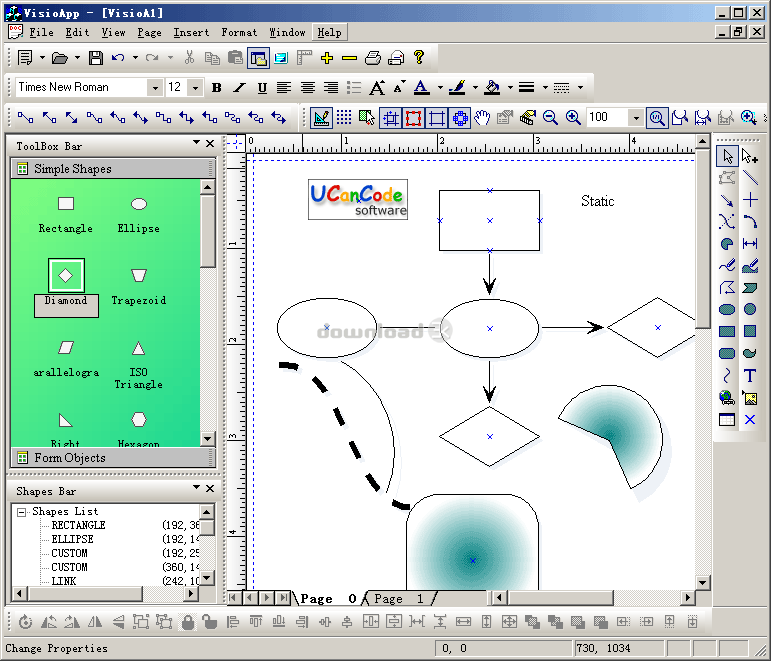Click the Save floppy disk icon
This screenshot has width=771, height=661.
[95, 58]
